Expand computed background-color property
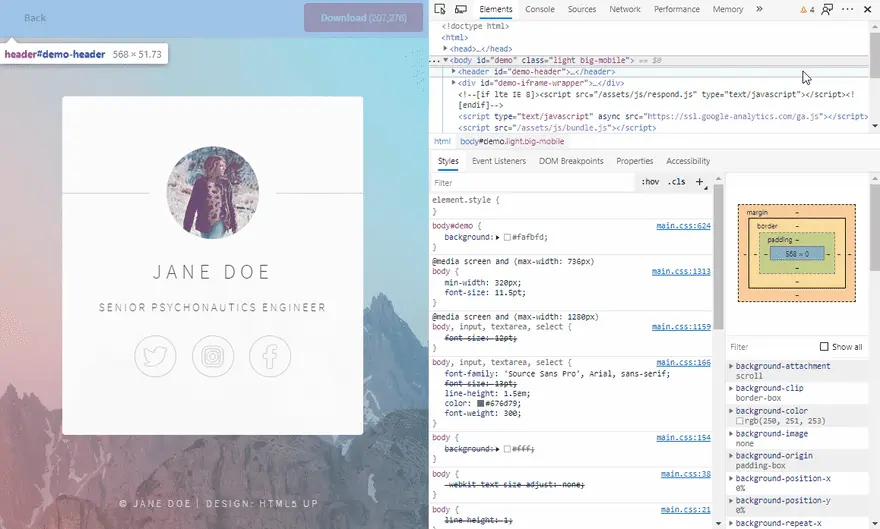Viewport: 880px width, 529px height. click(x=731, y=411)
